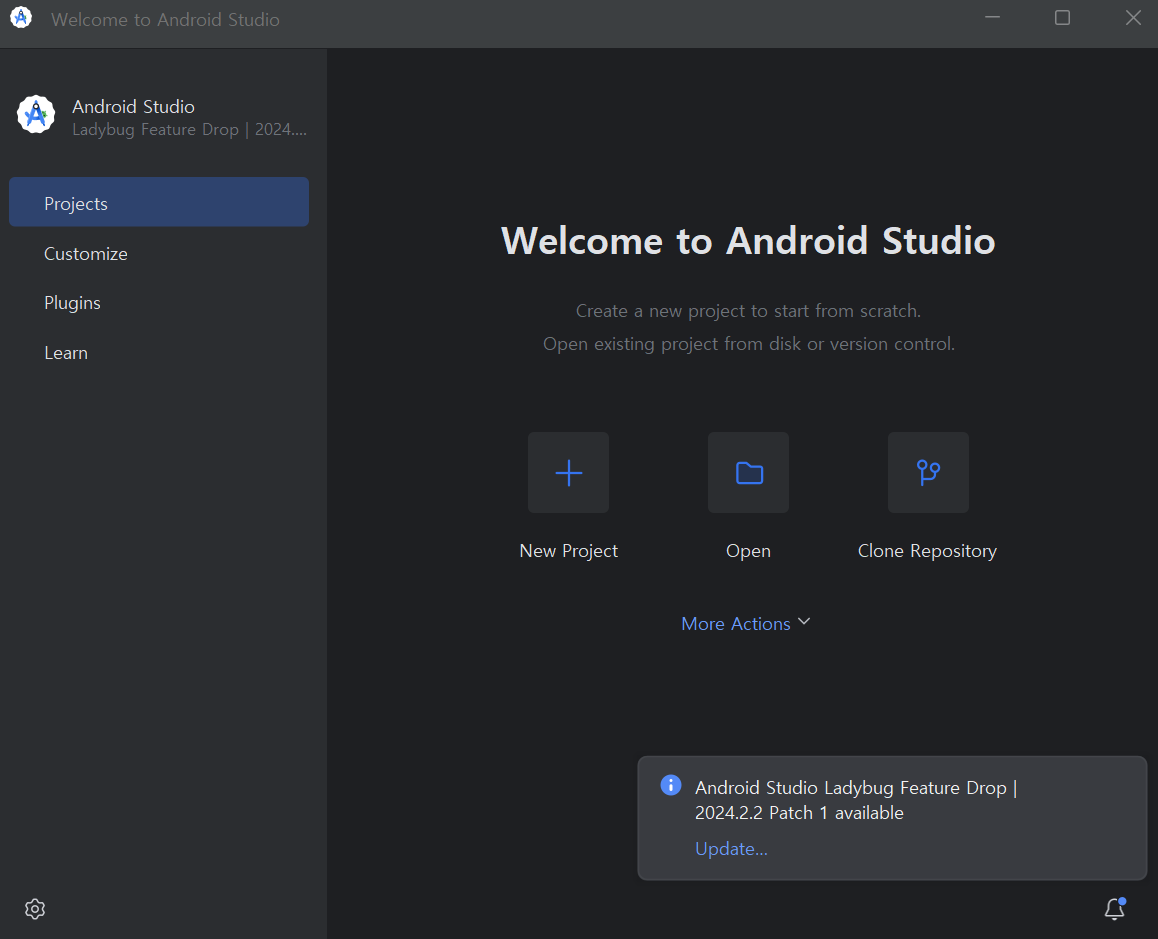1158x939 pixels.
Task: Click the Android Studio logo in sidebar
Action: point(35,115)
